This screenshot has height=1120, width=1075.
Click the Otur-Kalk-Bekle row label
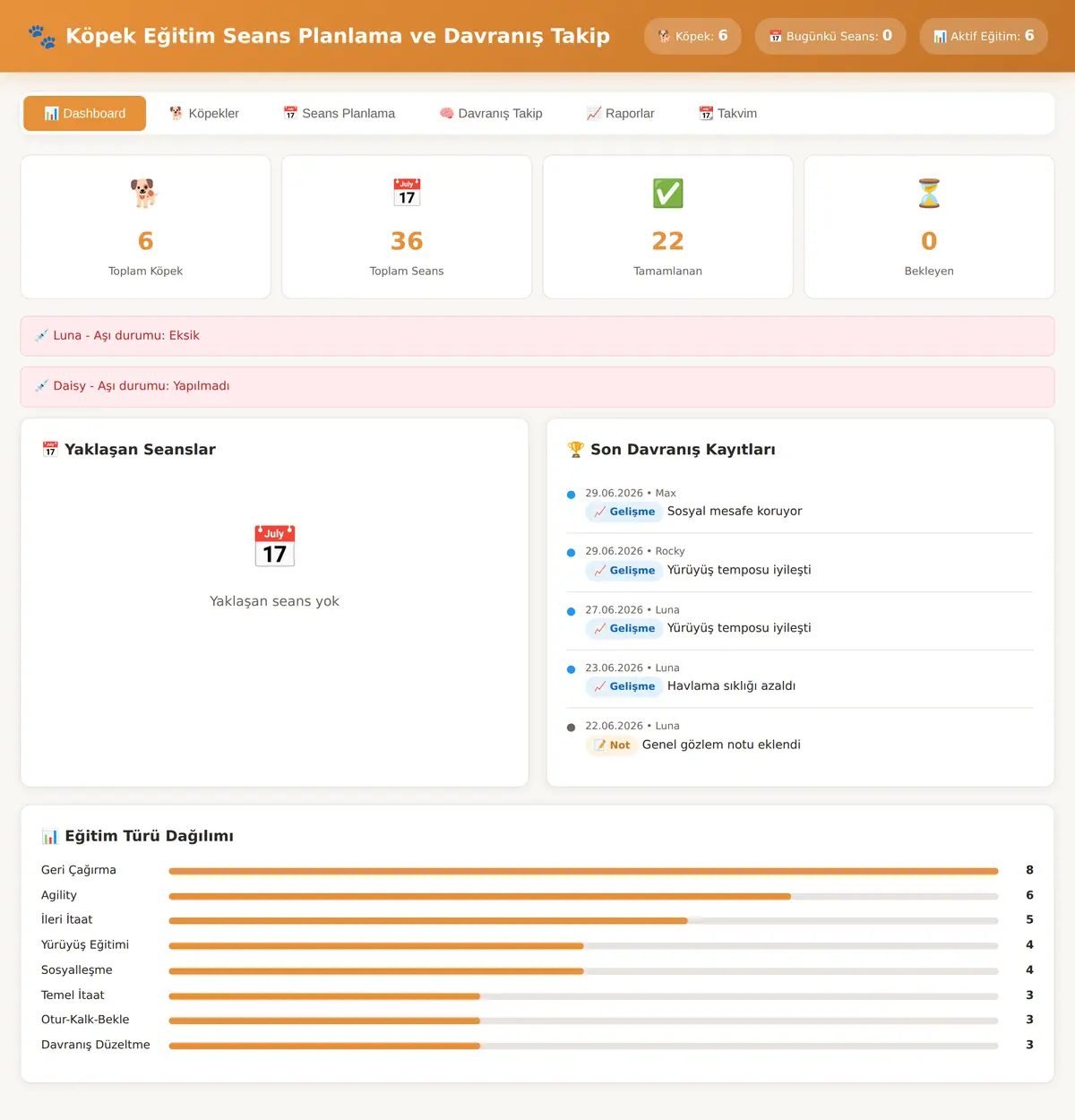(x=85, y=1020)
